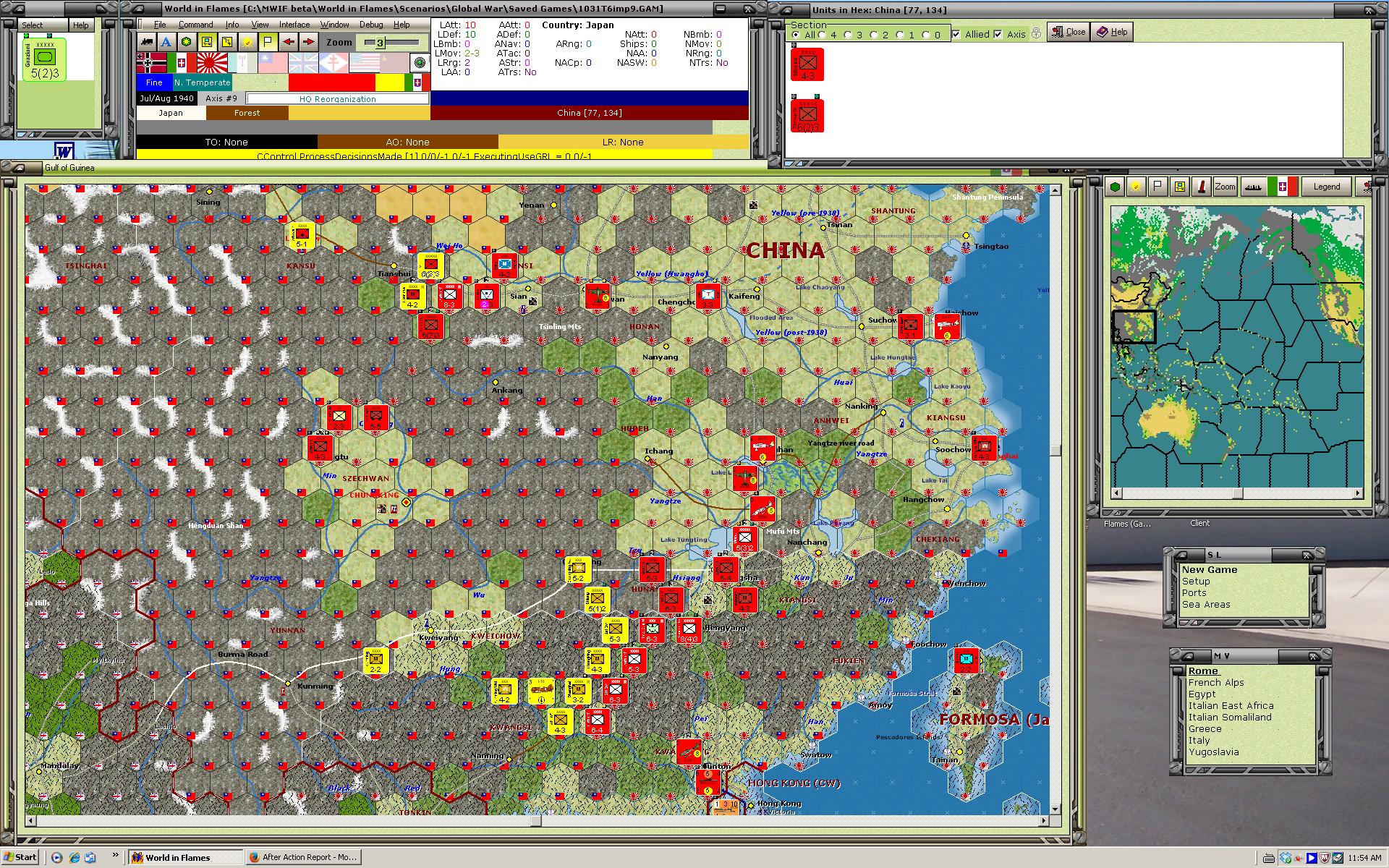
Task: Open the Info menu
Action: click(231, 25)
